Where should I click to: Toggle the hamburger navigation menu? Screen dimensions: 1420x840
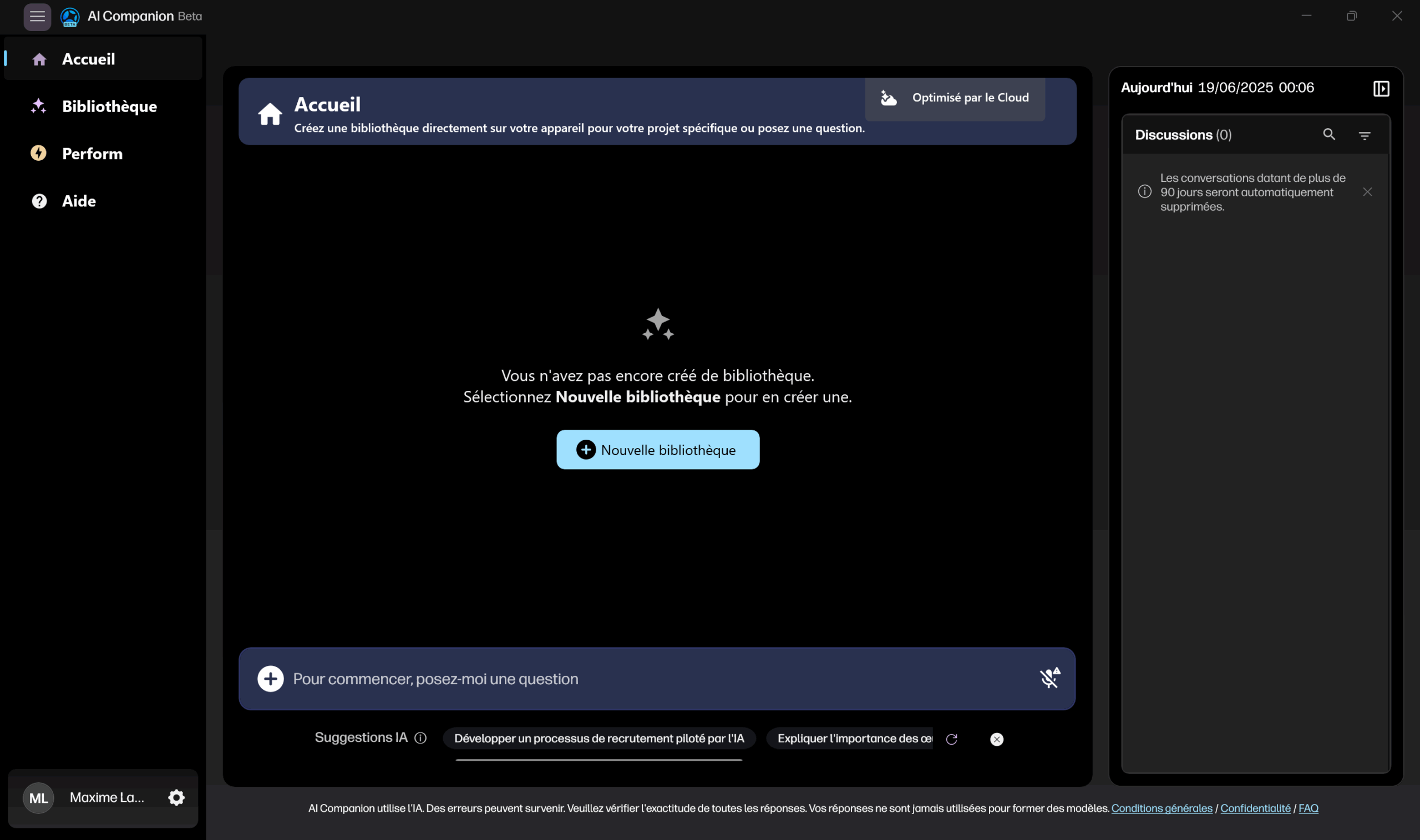(37, 17)
